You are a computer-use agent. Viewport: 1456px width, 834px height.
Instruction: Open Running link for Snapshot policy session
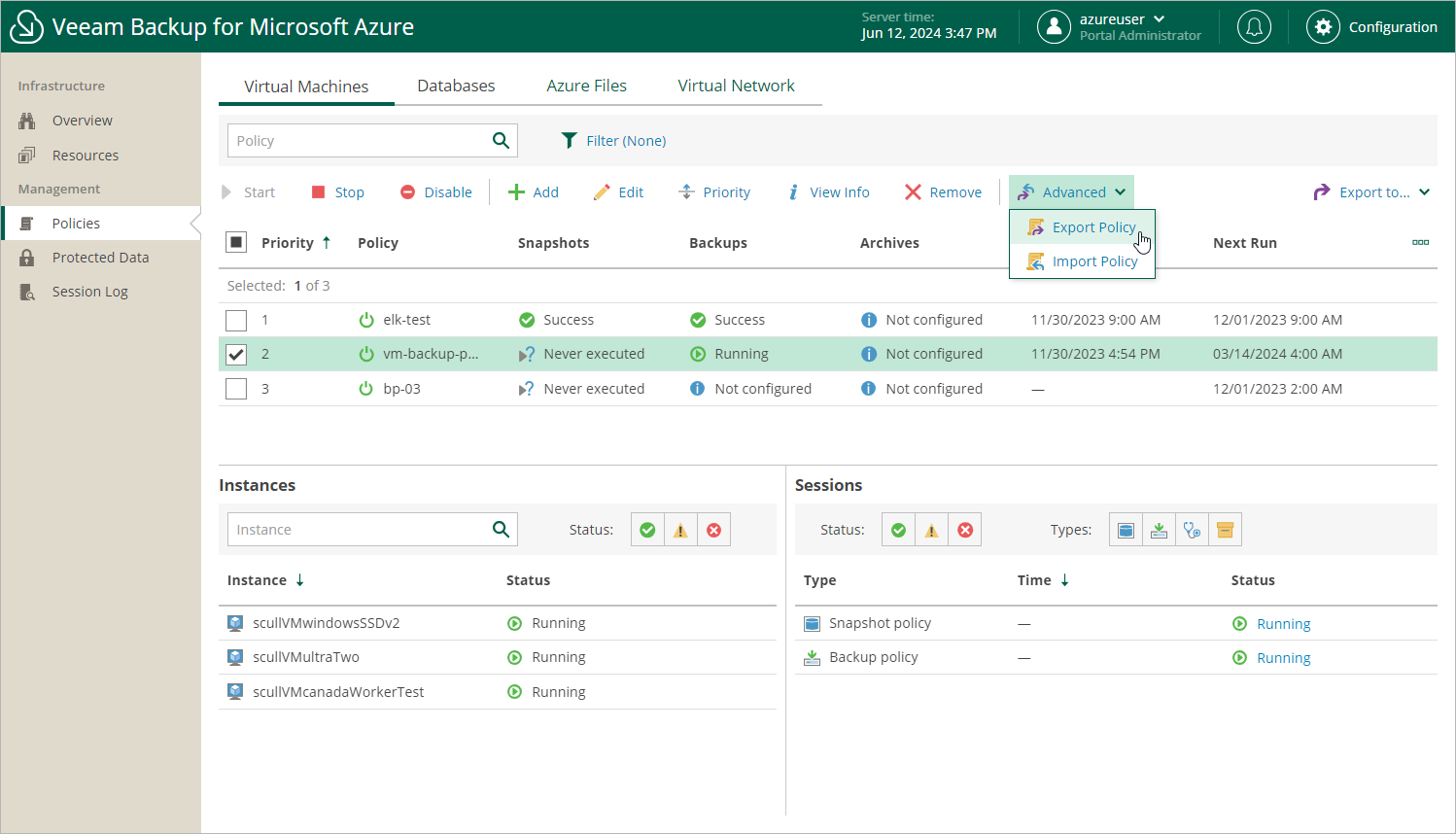click(1283, 624)
